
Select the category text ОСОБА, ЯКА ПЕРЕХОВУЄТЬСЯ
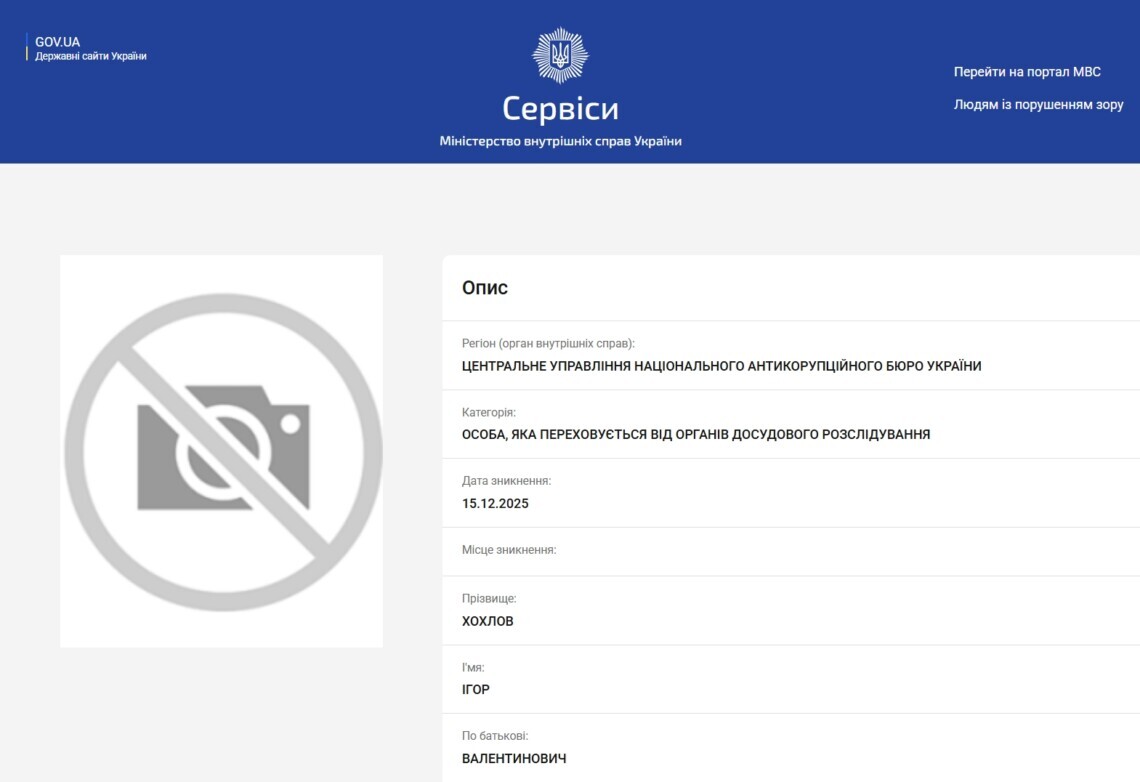697,434
